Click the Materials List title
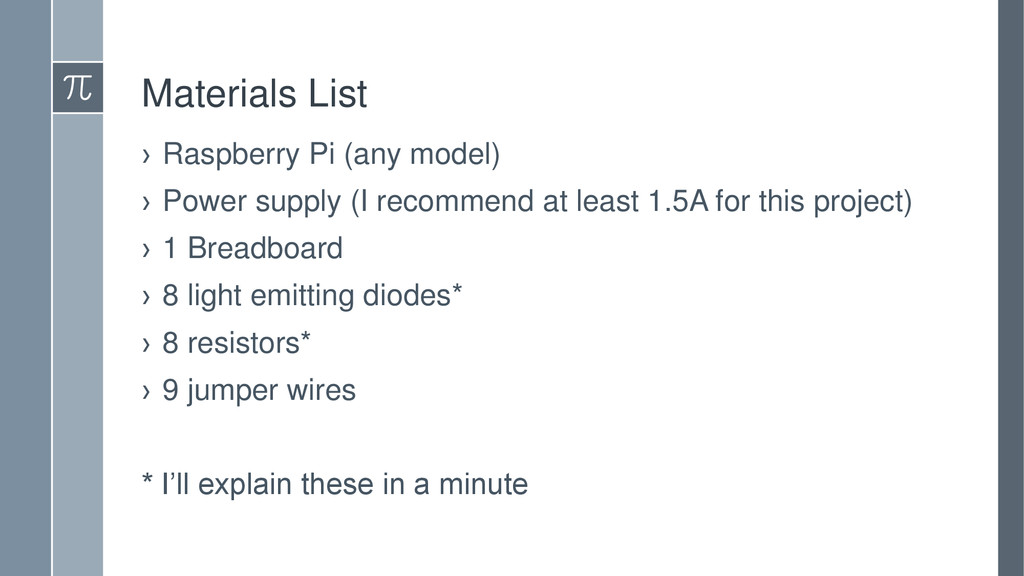The image size is (1024, 576). pos(254,93)
